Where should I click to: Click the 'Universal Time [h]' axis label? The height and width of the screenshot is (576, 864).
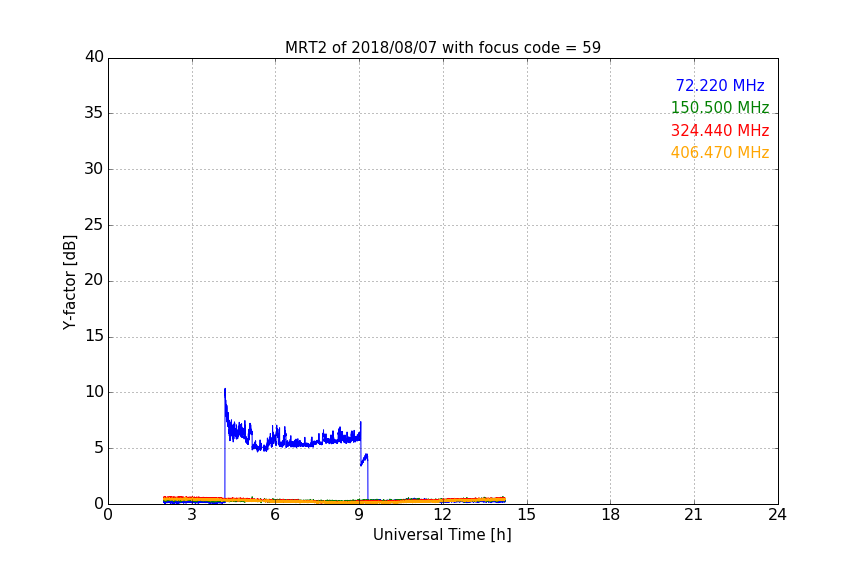tap(442, 535)
